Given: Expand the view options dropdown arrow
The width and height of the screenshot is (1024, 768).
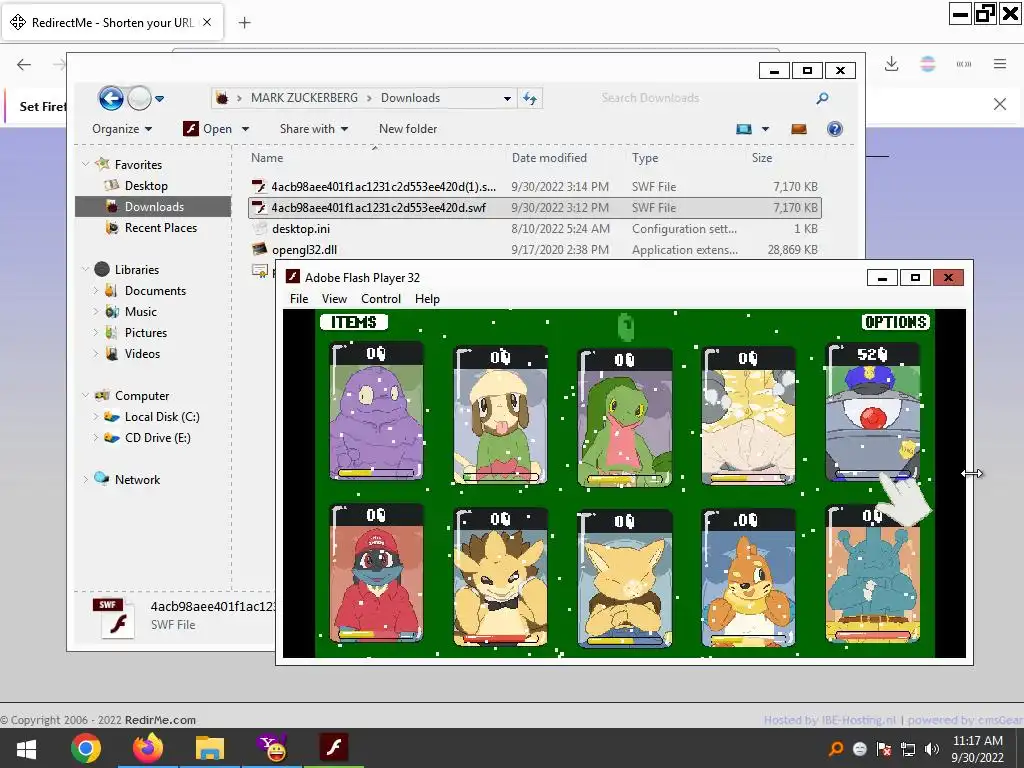Looking at the screenshot, I should [765, 129].
